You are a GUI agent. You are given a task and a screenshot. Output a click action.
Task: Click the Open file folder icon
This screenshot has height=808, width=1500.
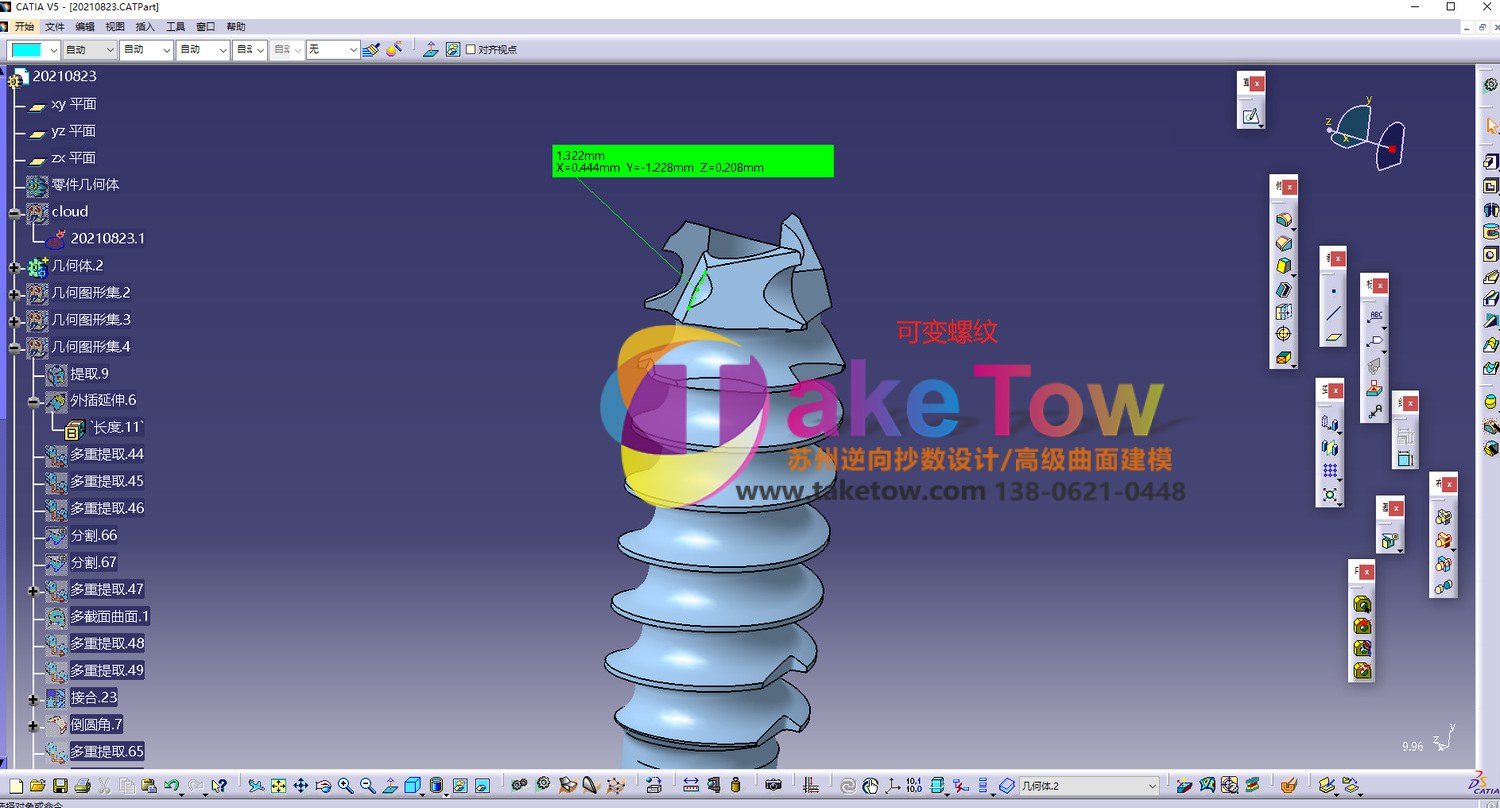[x=38, y=786]
